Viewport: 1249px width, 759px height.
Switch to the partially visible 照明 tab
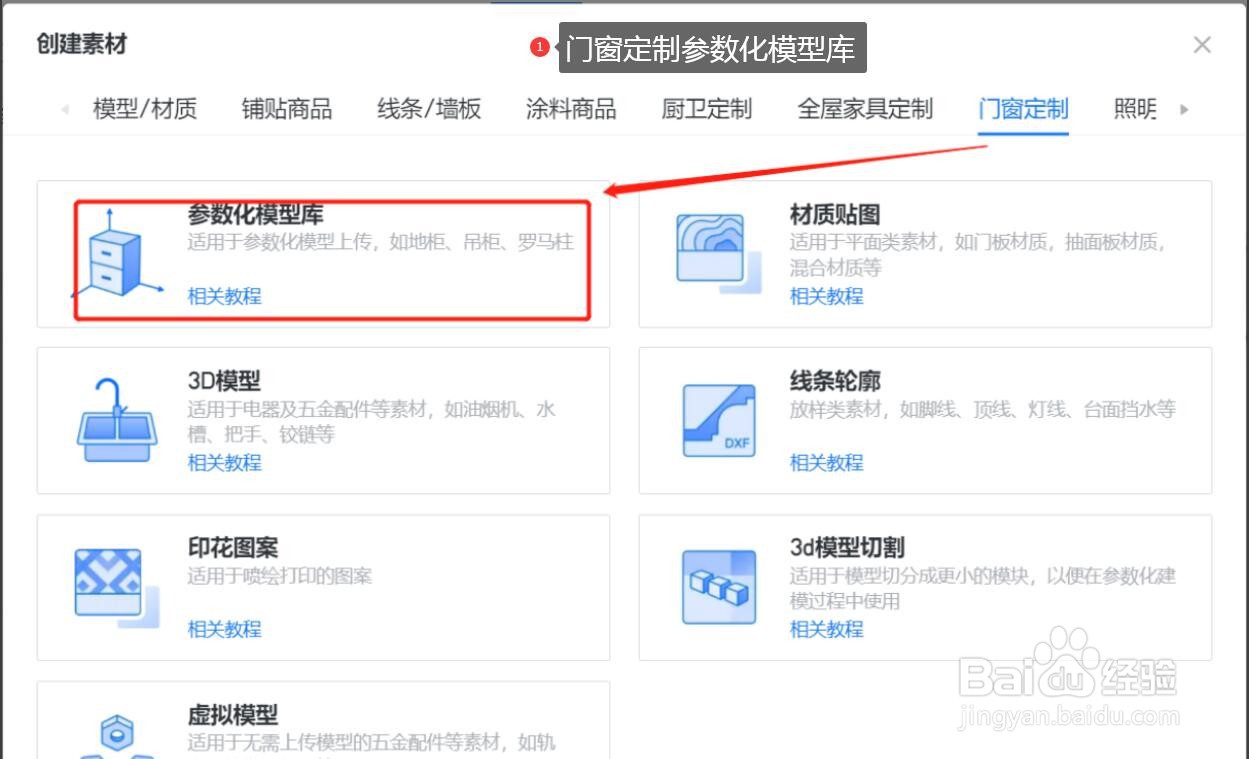click(x=1135, y=109)
